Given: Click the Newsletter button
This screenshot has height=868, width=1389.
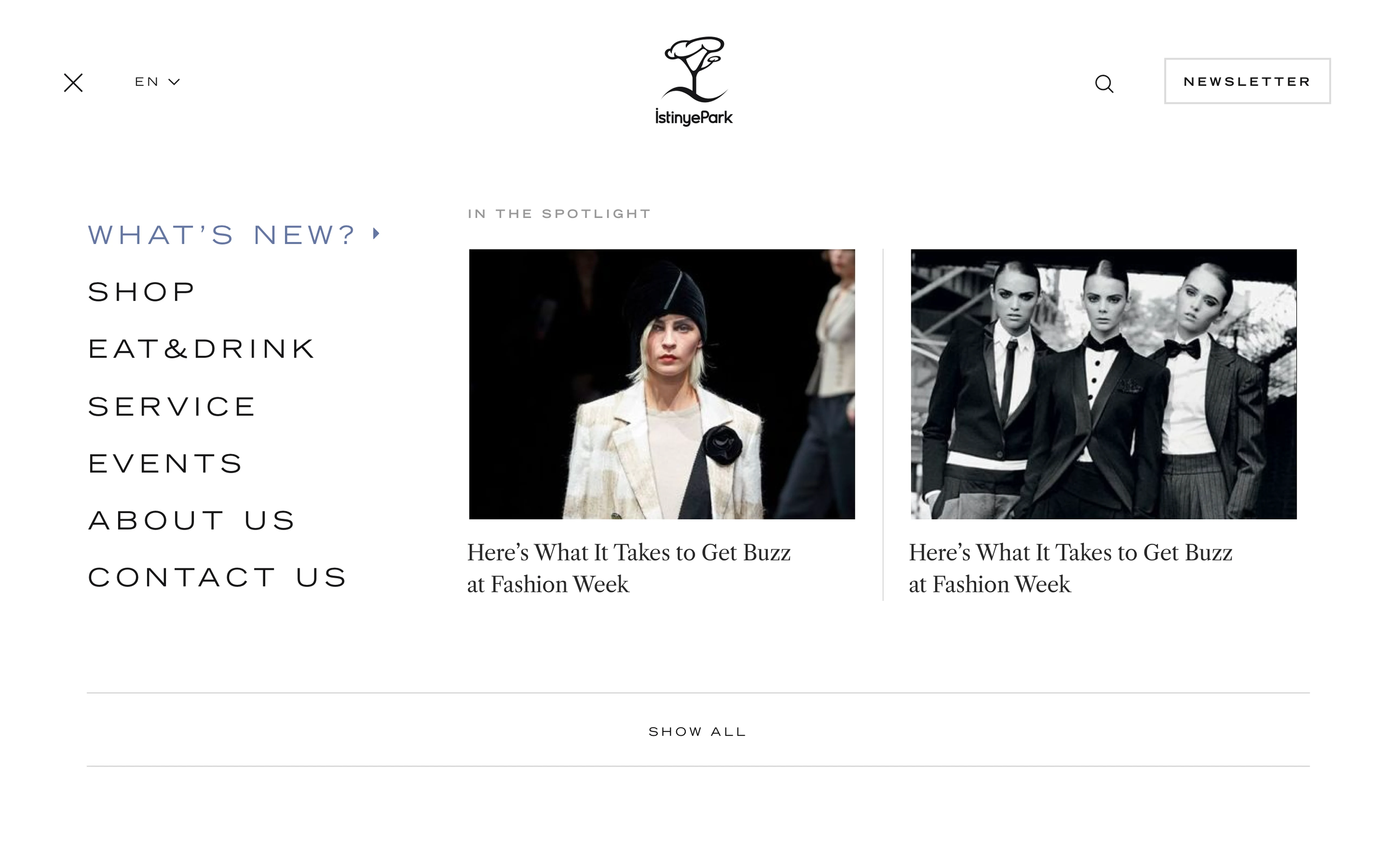Looking at the screenshot, I should click(x=1247, y=81).
